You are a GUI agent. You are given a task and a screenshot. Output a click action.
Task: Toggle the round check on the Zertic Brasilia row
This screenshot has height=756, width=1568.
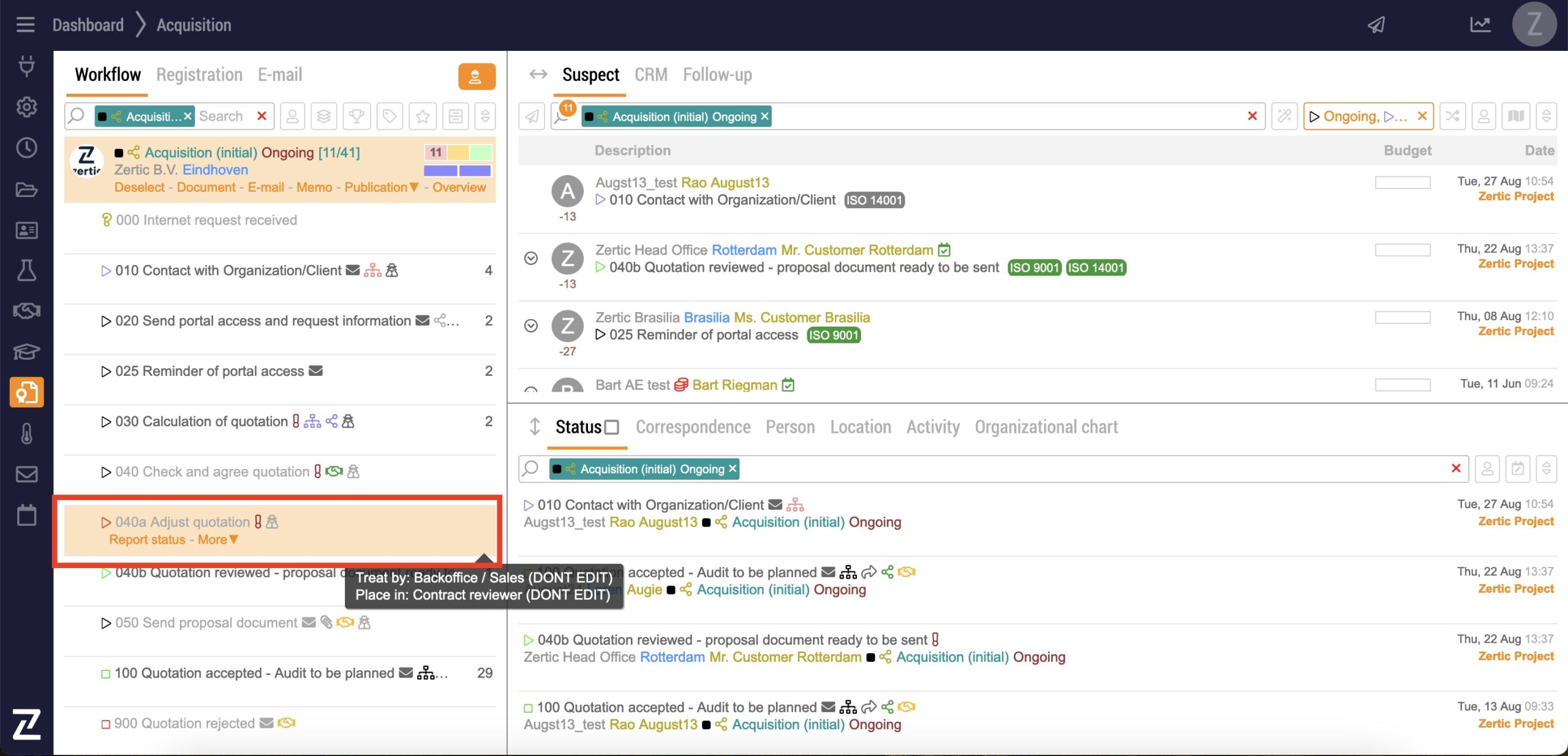coord(531,326)
